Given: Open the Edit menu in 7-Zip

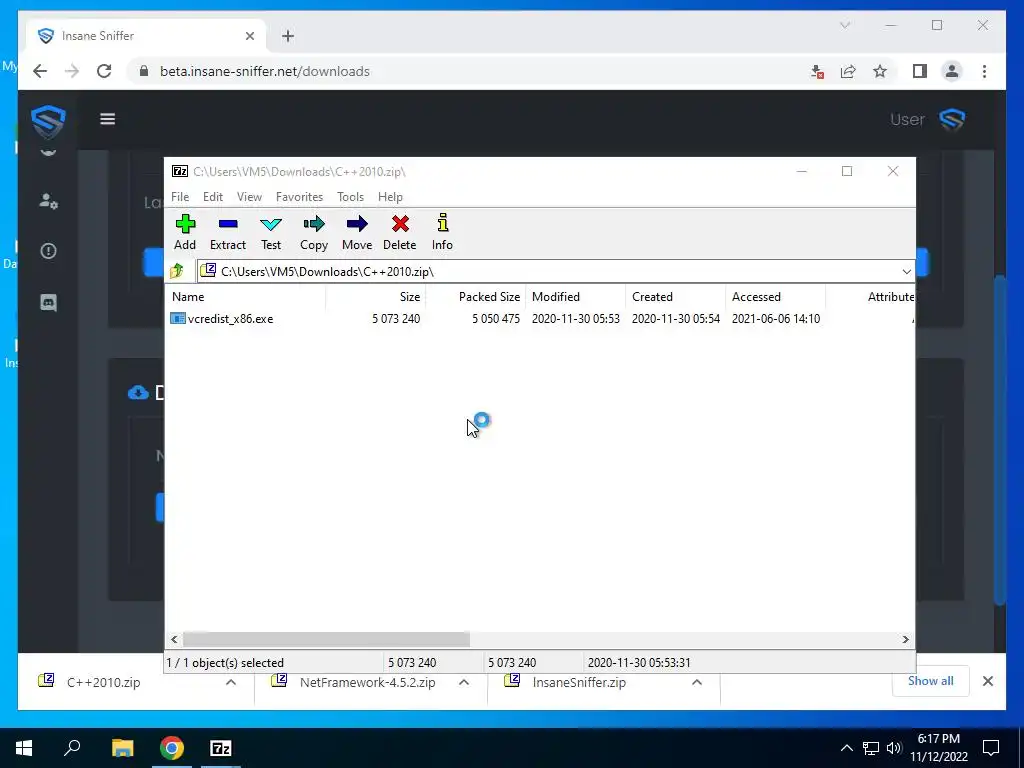Looking at the screenshot, I should pos(213,197).
